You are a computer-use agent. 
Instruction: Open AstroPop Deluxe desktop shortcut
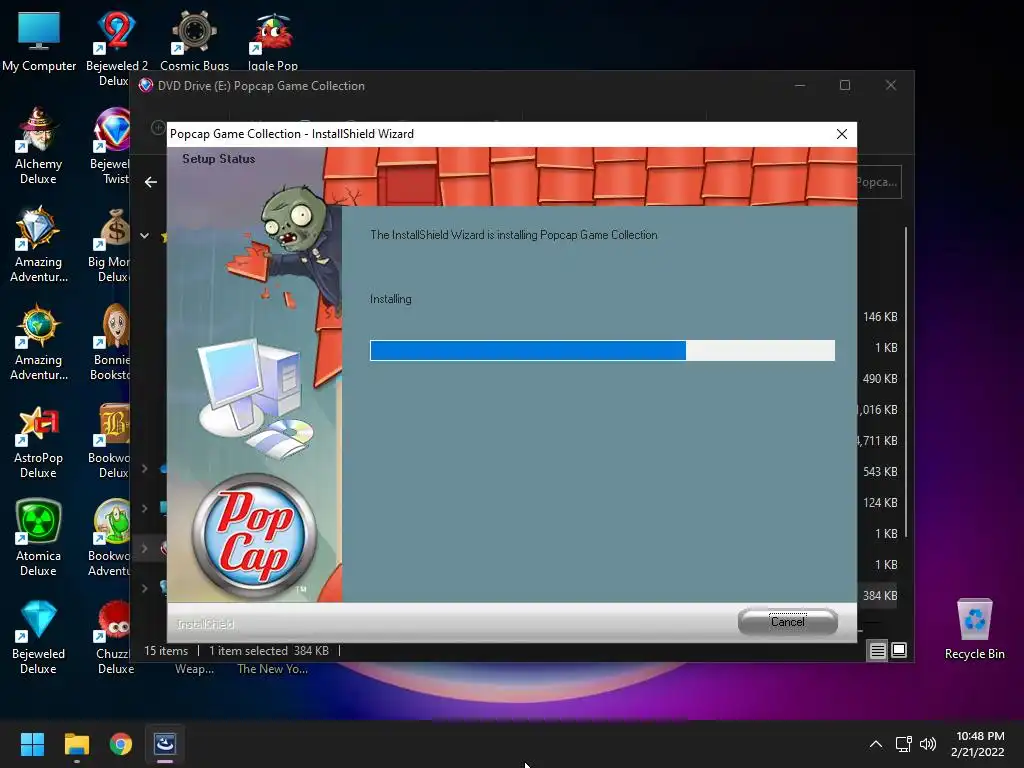(x=39, y=441)
